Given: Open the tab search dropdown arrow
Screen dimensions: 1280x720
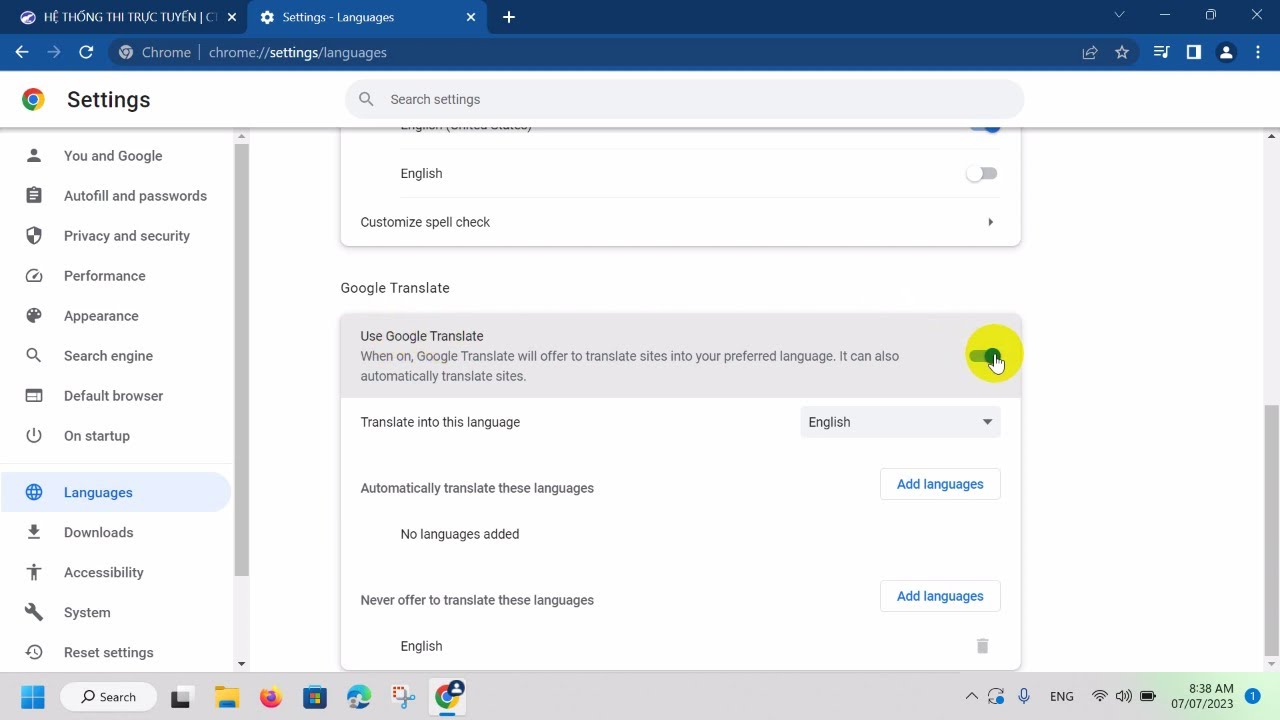Looking at the screenshot, I should 1119,15.
